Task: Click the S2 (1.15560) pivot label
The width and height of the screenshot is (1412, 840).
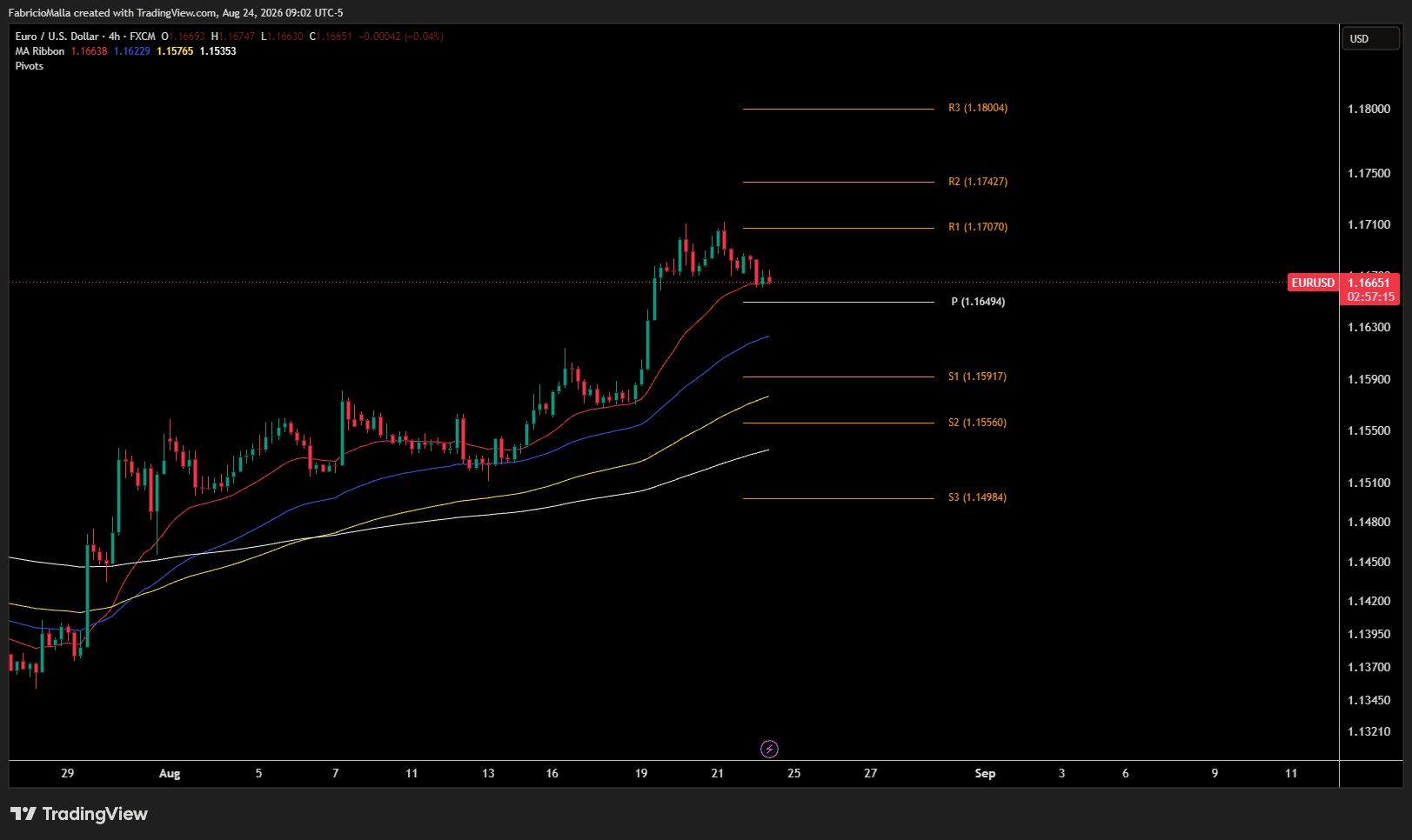Action: pyautogui.click(x=977, y=423)
